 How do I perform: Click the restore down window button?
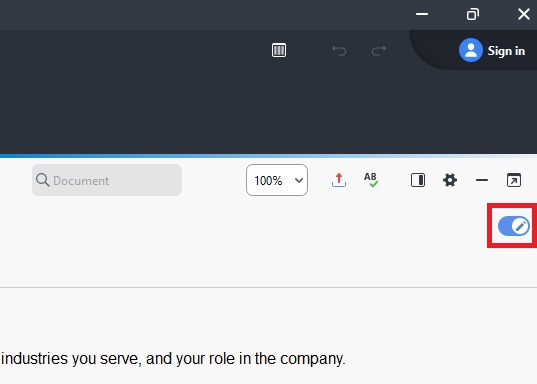tap(473, 14)
